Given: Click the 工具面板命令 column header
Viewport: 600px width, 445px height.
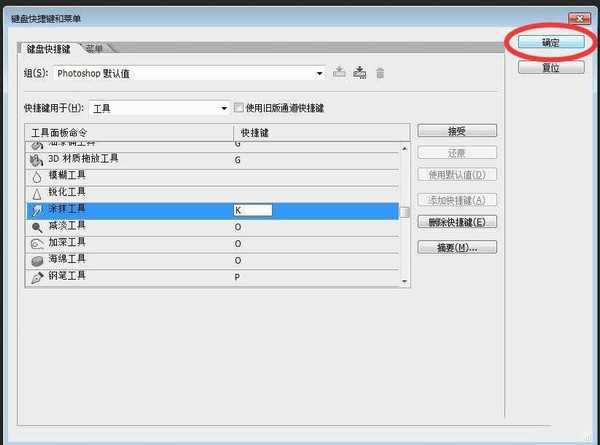Looking at the screenshot, I should [x=129, y=133].
